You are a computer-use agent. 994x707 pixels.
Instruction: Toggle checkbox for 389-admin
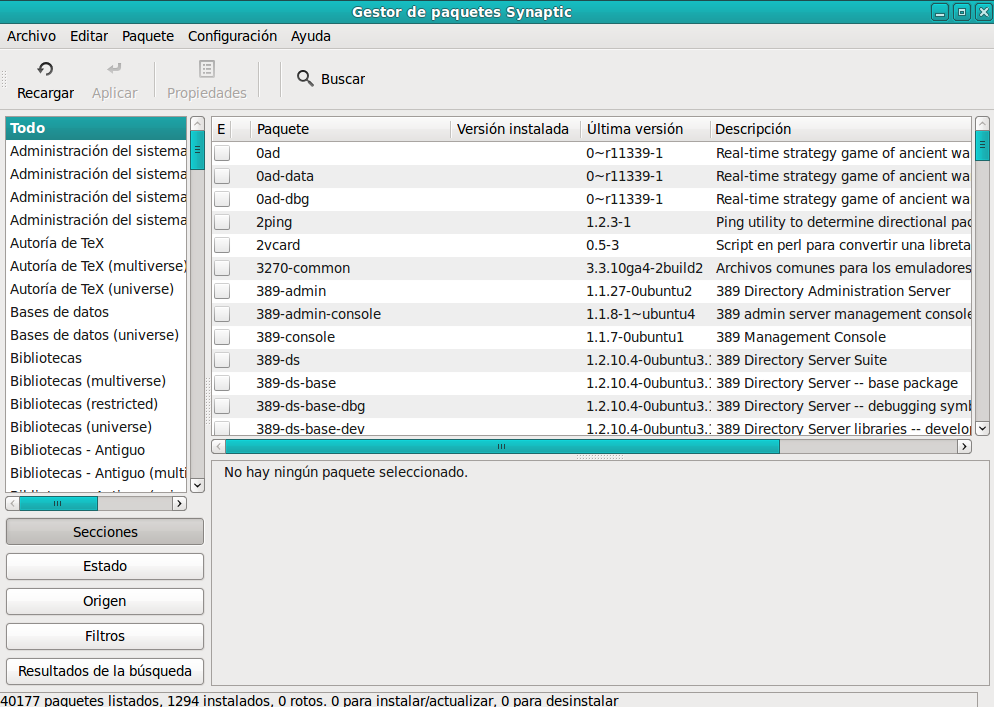(222, 291)
